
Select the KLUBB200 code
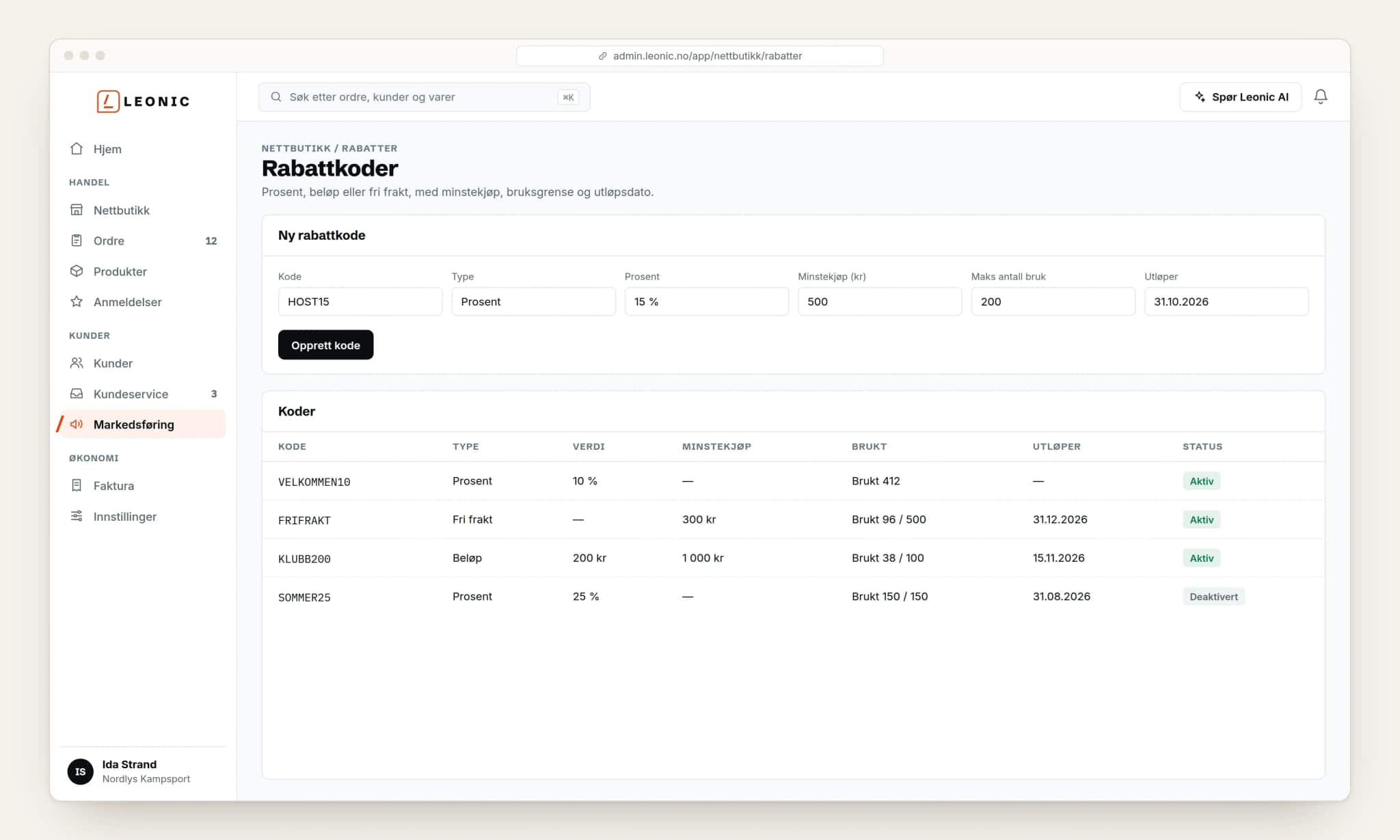[x=304, y=559]
